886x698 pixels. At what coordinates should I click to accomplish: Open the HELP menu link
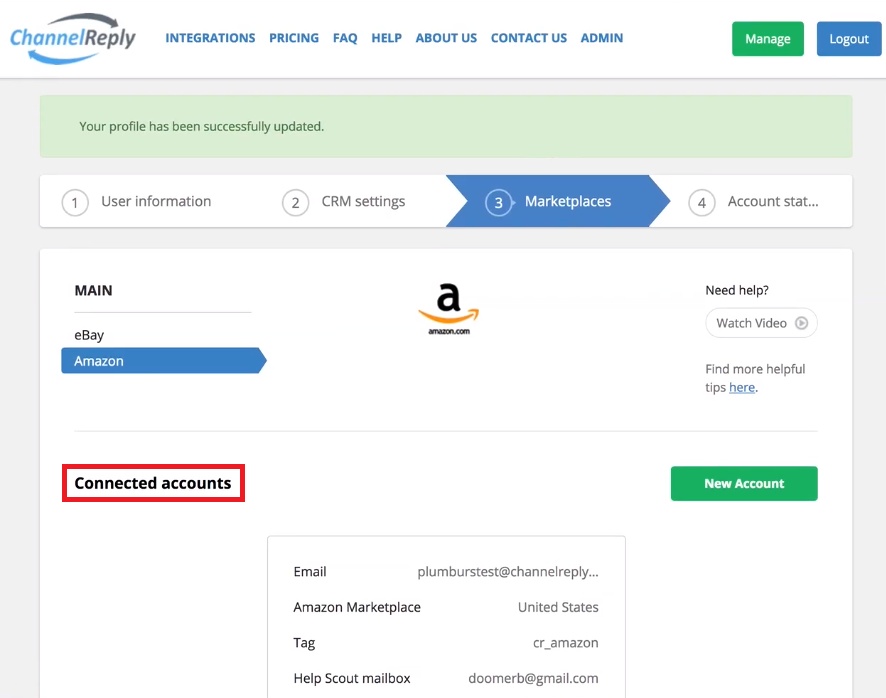(386, 38)
